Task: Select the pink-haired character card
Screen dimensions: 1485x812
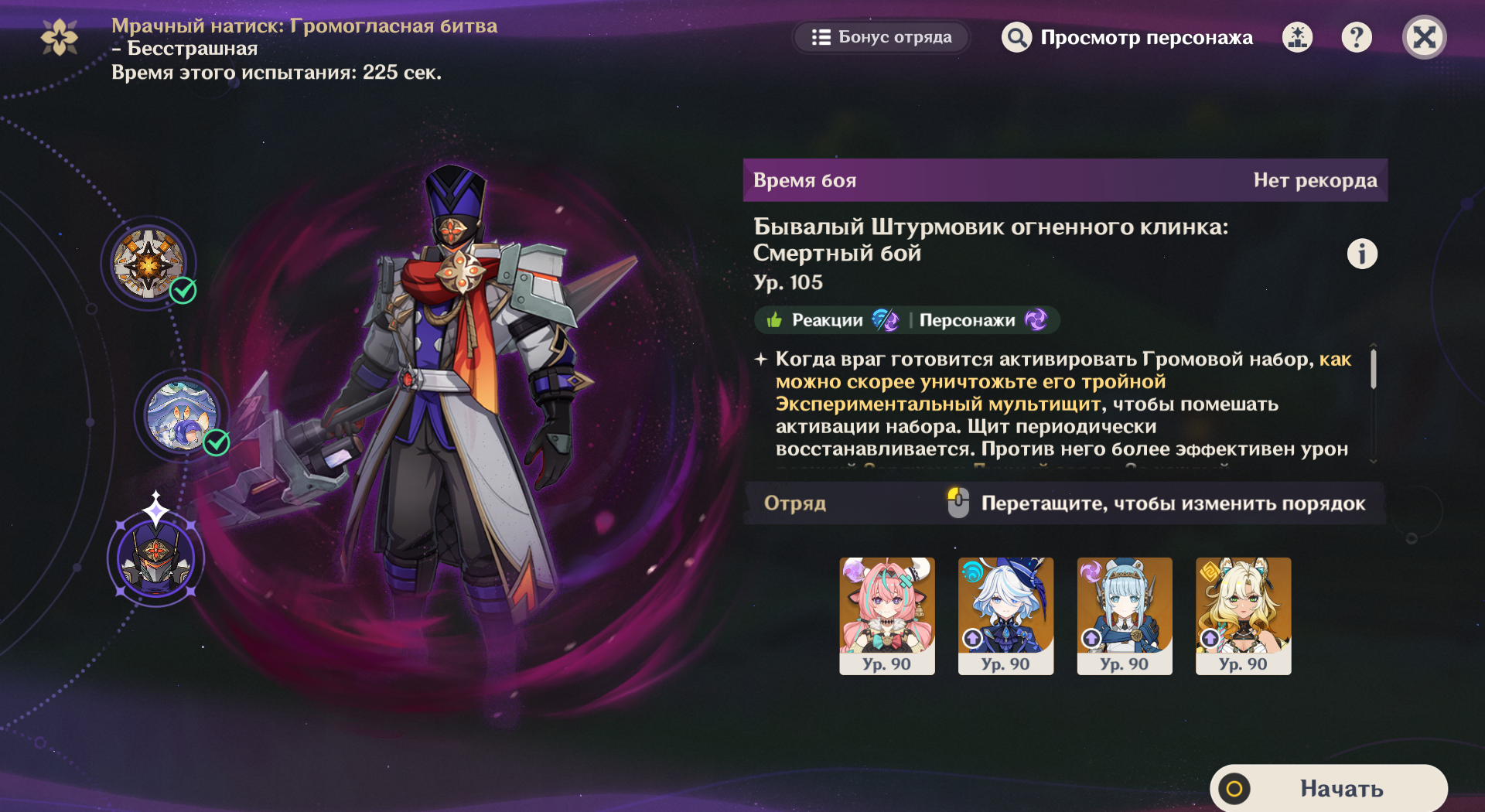Action: point(887,616)
